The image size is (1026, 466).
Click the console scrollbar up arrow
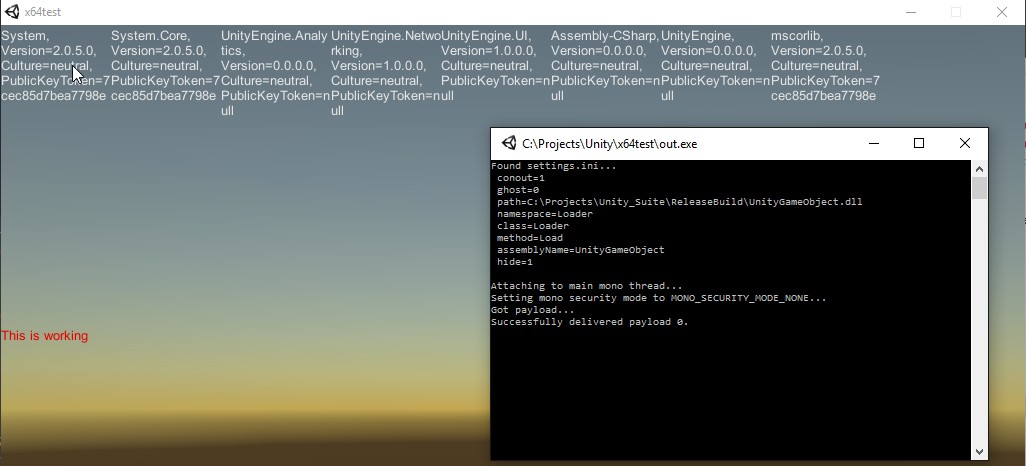[x=979, y=168]
